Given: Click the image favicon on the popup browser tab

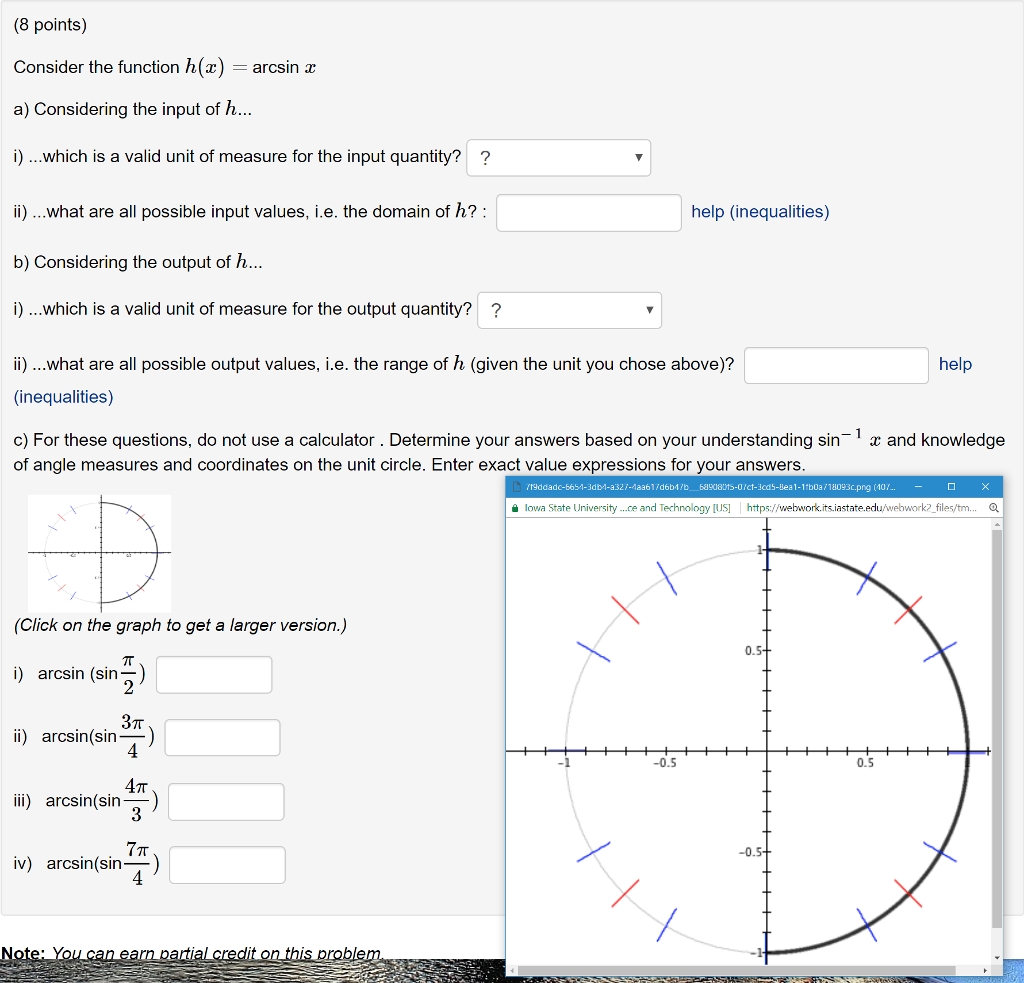Looking at the screenshot, I should [x=515, y=485].
